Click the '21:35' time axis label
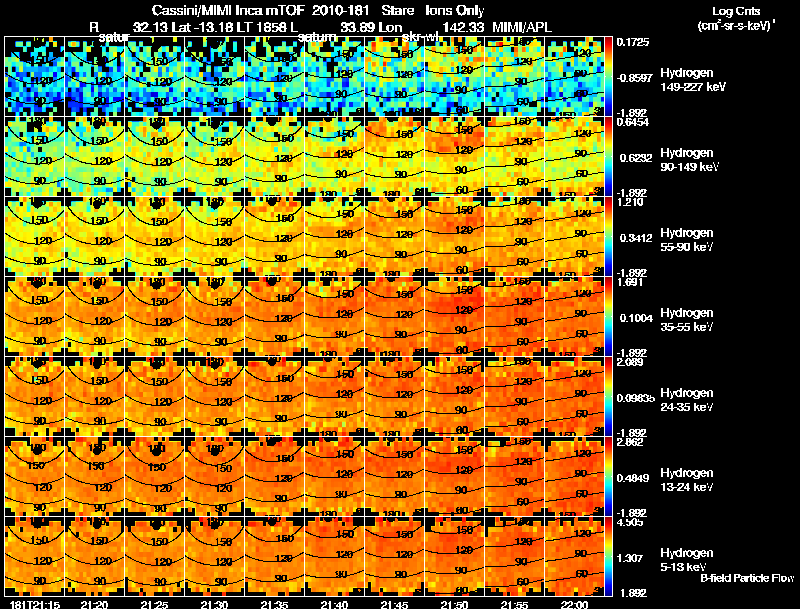This screenshot has width=800, height=609. coord(274,604)
